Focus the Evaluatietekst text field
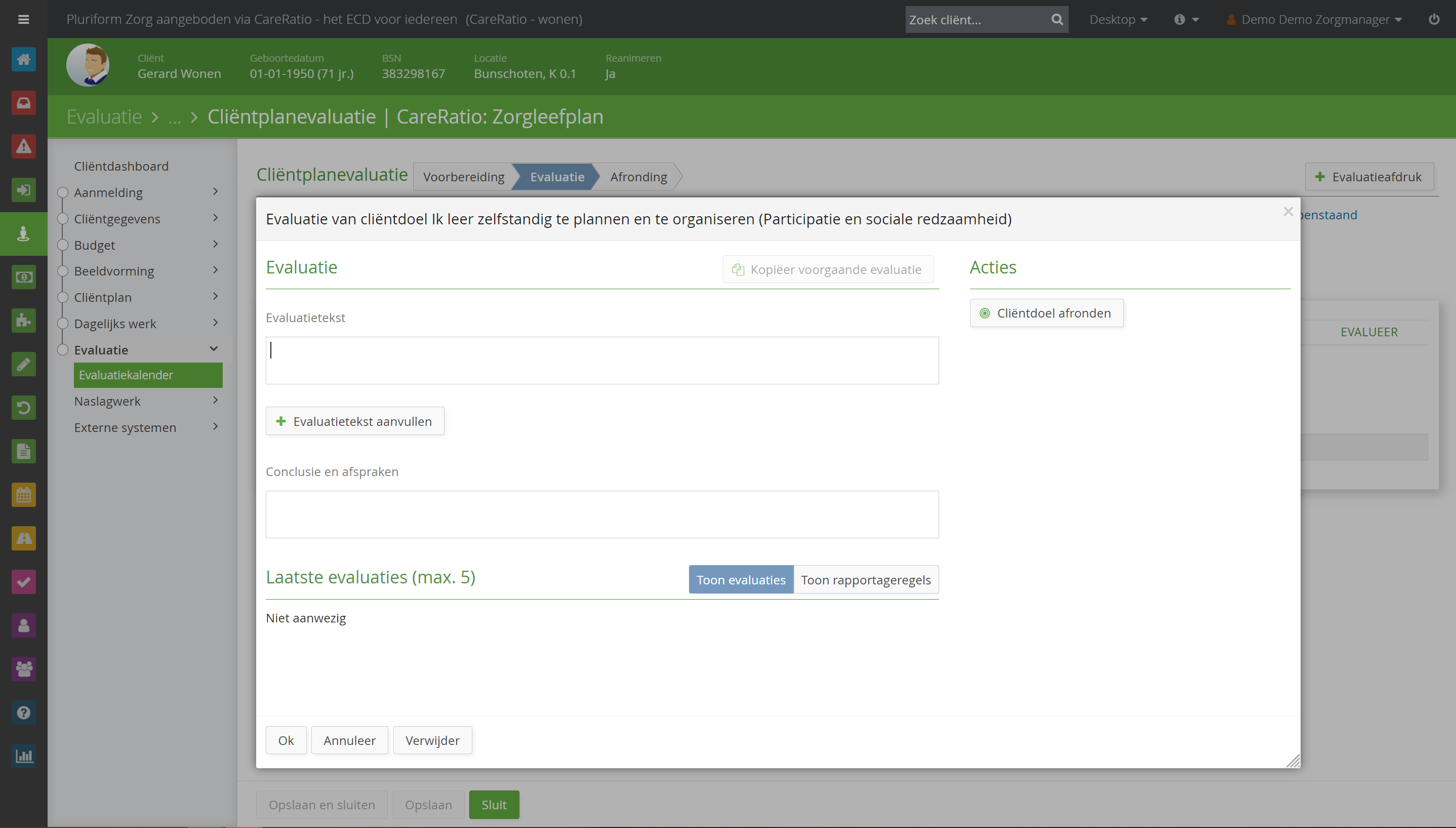Image resolution: width=1456 pixels, height=828 pixels. 602,360
